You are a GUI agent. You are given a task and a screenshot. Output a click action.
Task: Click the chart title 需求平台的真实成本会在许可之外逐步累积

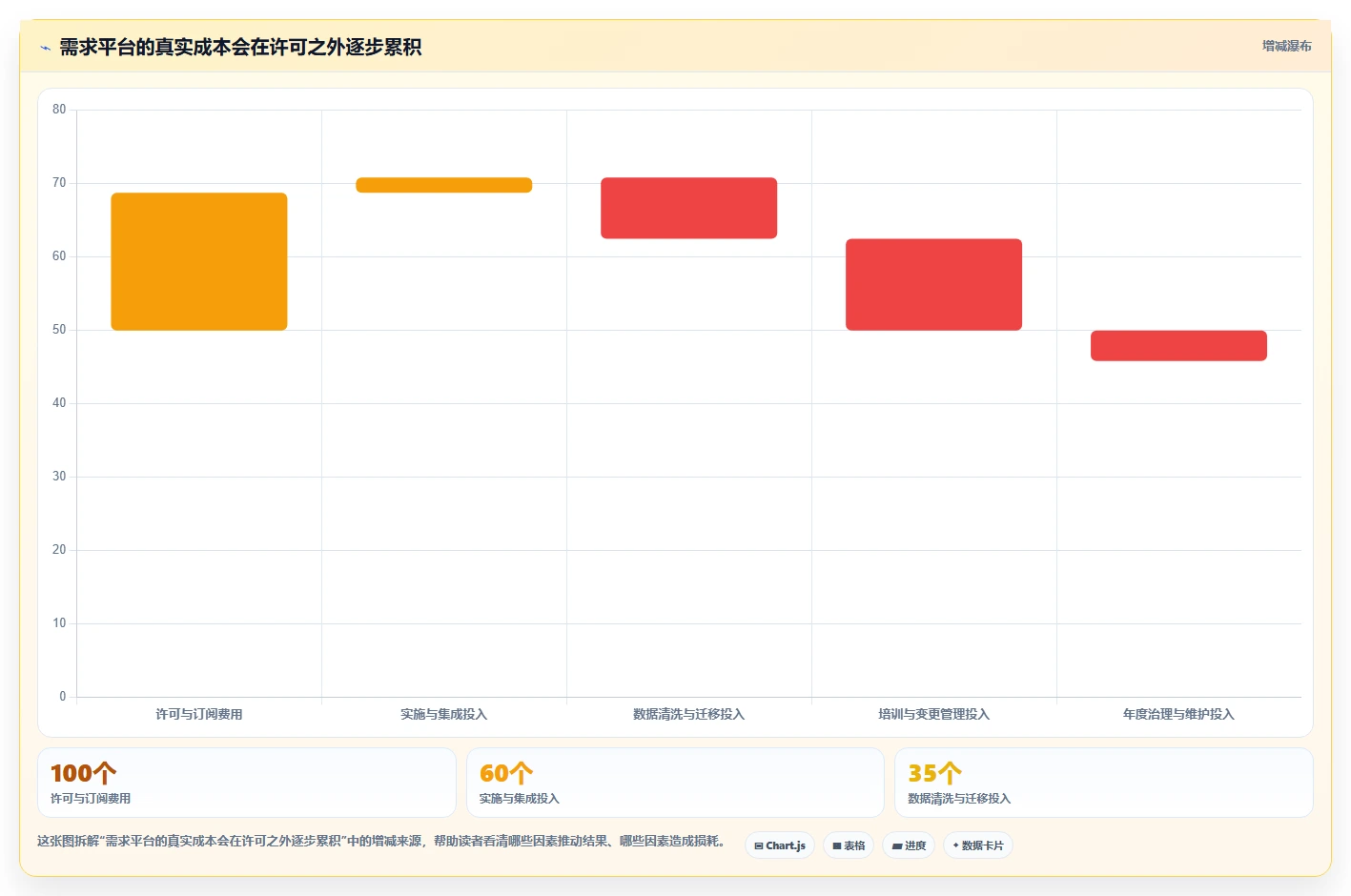(x=240, y=48)
